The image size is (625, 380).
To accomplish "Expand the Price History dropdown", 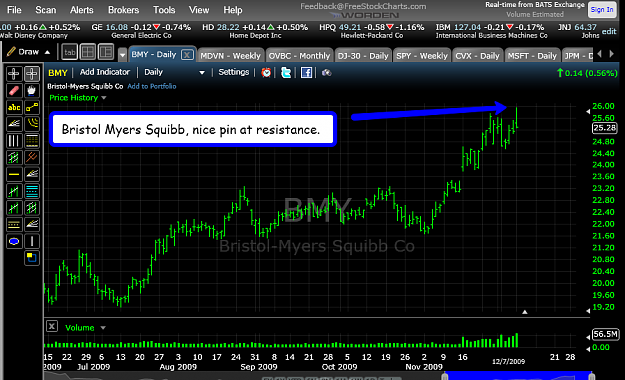I will click(104, 98).
